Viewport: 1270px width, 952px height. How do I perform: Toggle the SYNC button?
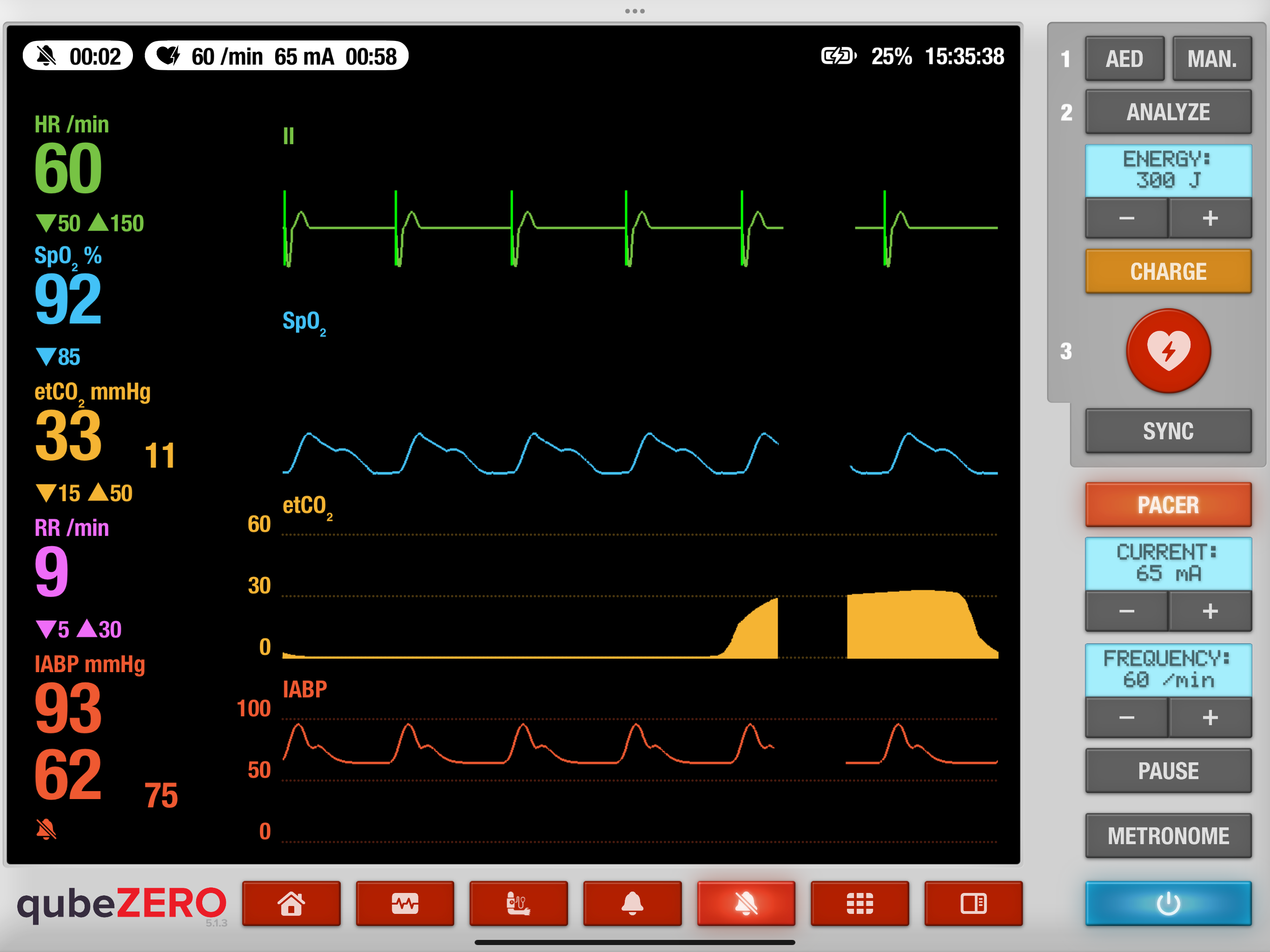point(1168,431)
